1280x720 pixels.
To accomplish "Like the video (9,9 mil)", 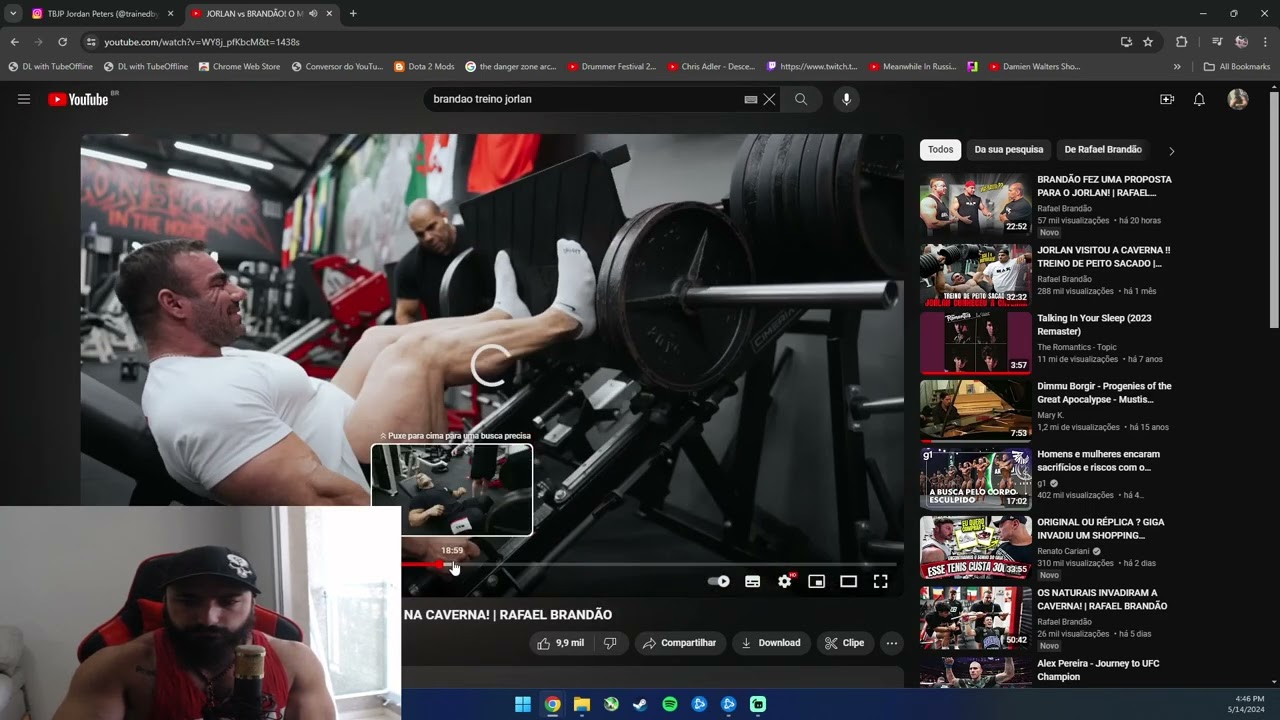I will pos(560,643).
